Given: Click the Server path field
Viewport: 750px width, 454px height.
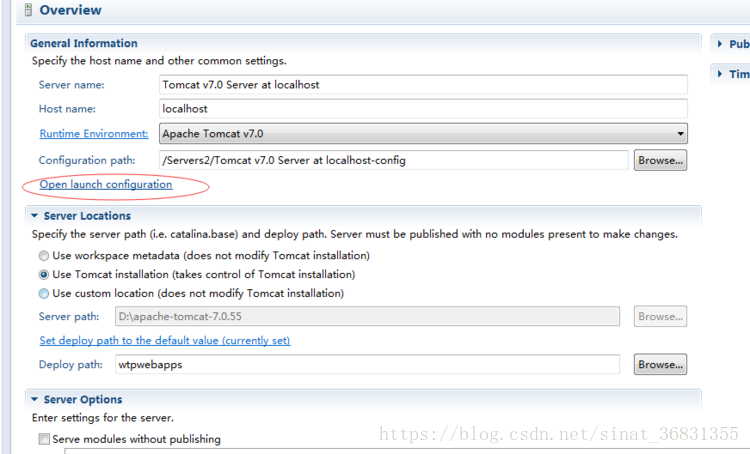Looking at the screenshot, I should pyautogui.click(x=367, y=316).
